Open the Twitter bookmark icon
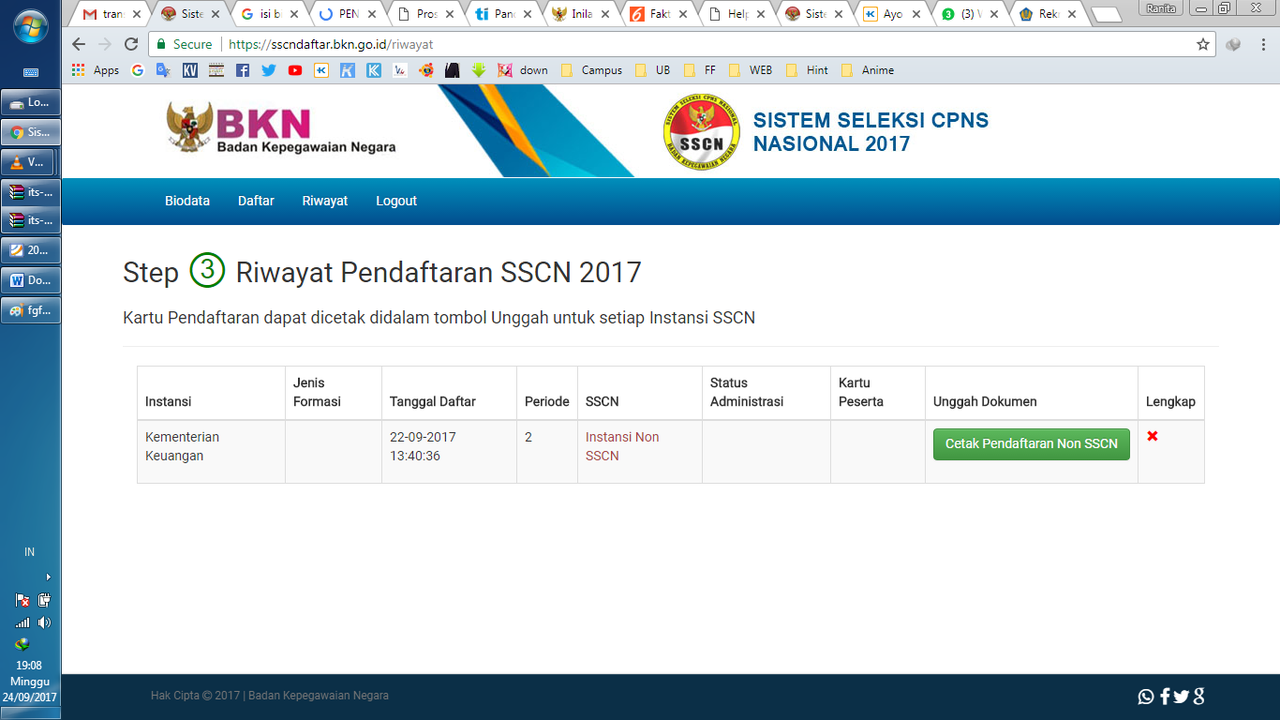 [x=269, y=70]
